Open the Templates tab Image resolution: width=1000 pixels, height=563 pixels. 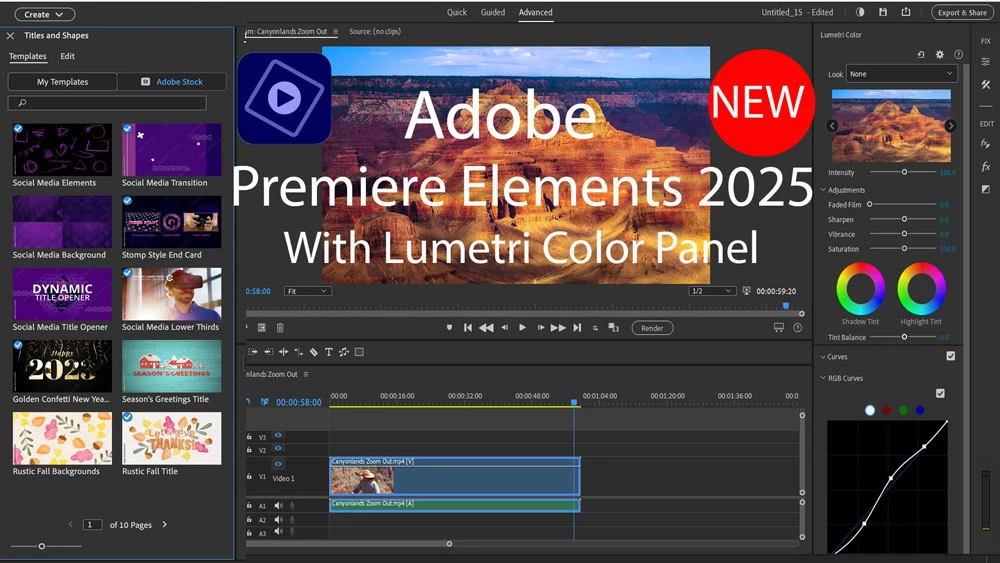[27, 56]
